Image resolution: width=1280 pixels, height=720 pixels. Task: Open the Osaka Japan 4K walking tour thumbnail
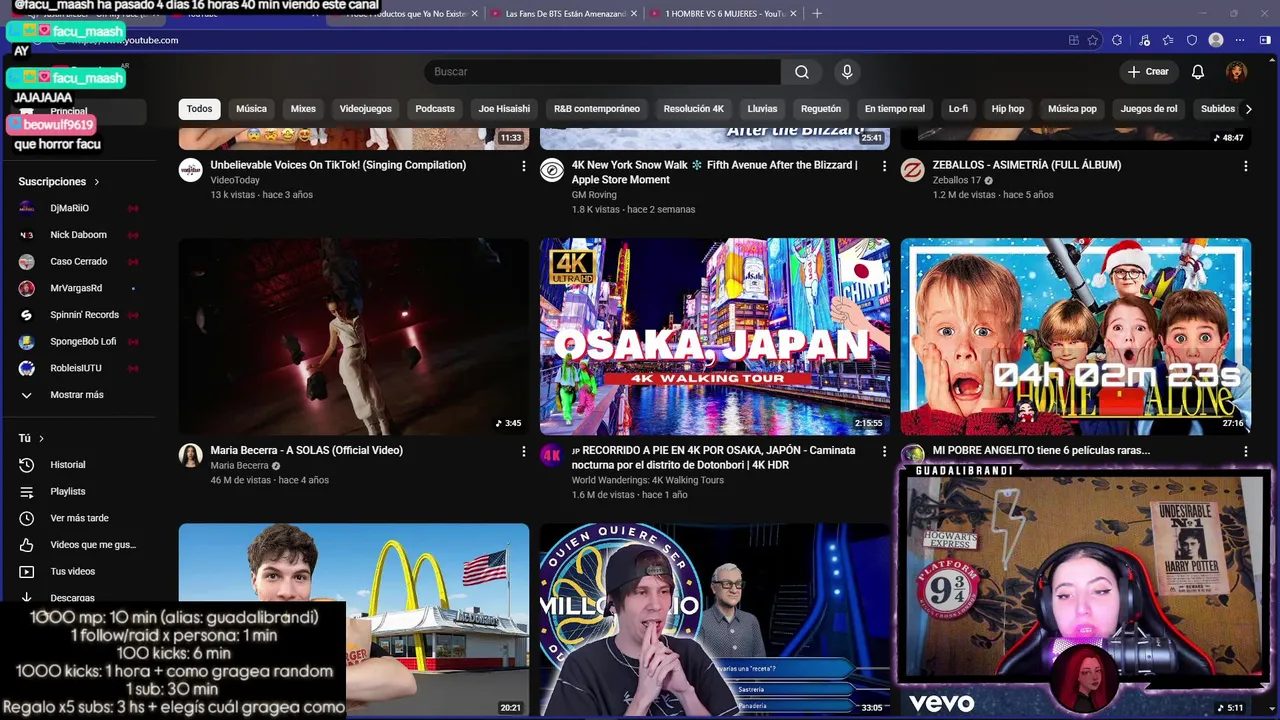tap(714, 336)
